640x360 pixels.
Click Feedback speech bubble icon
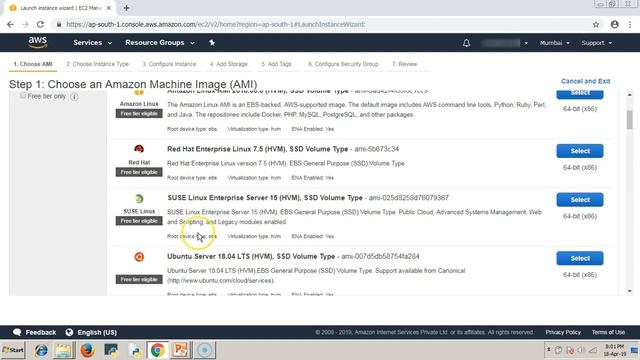tap(17, 332)
